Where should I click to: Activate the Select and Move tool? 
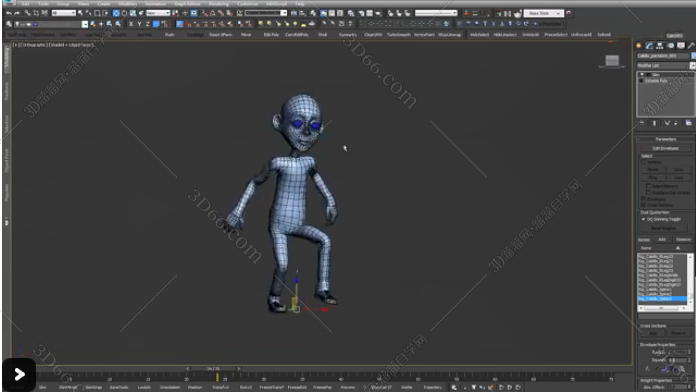[116, 13]
